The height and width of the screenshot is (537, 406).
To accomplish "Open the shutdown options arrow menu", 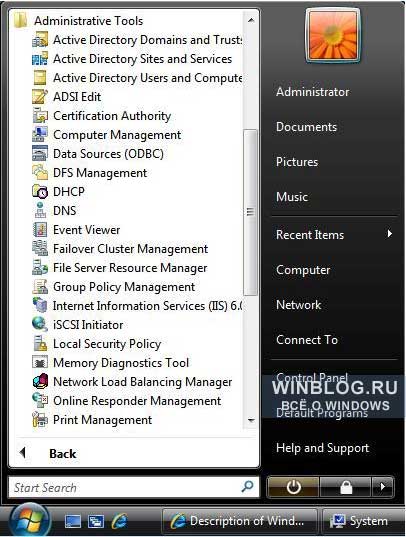I will click(x=383, y=487).
